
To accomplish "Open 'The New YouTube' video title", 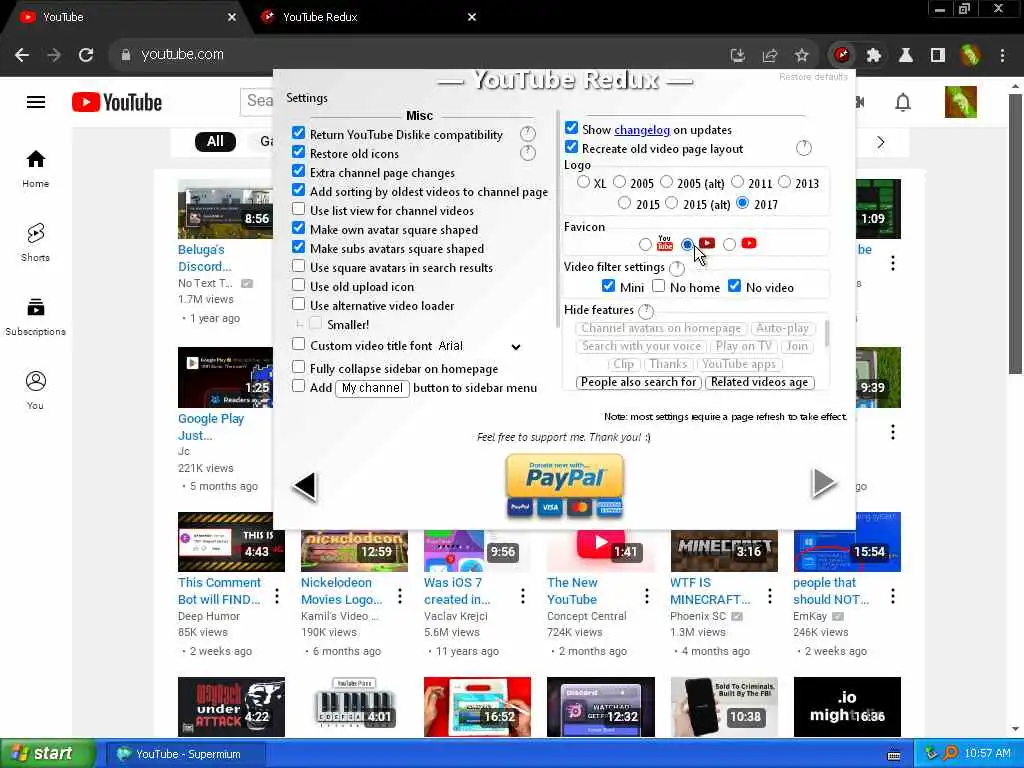I will click(572, 591).
